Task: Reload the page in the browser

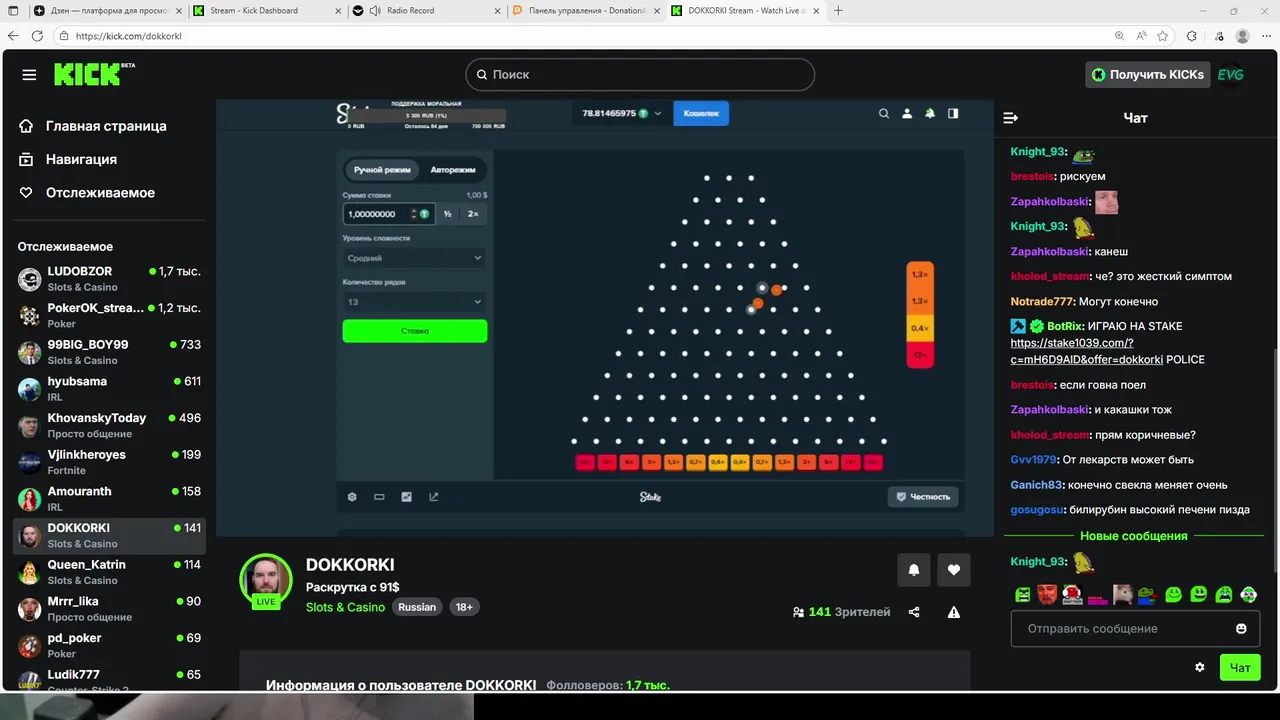Action: tap(37, 36)
